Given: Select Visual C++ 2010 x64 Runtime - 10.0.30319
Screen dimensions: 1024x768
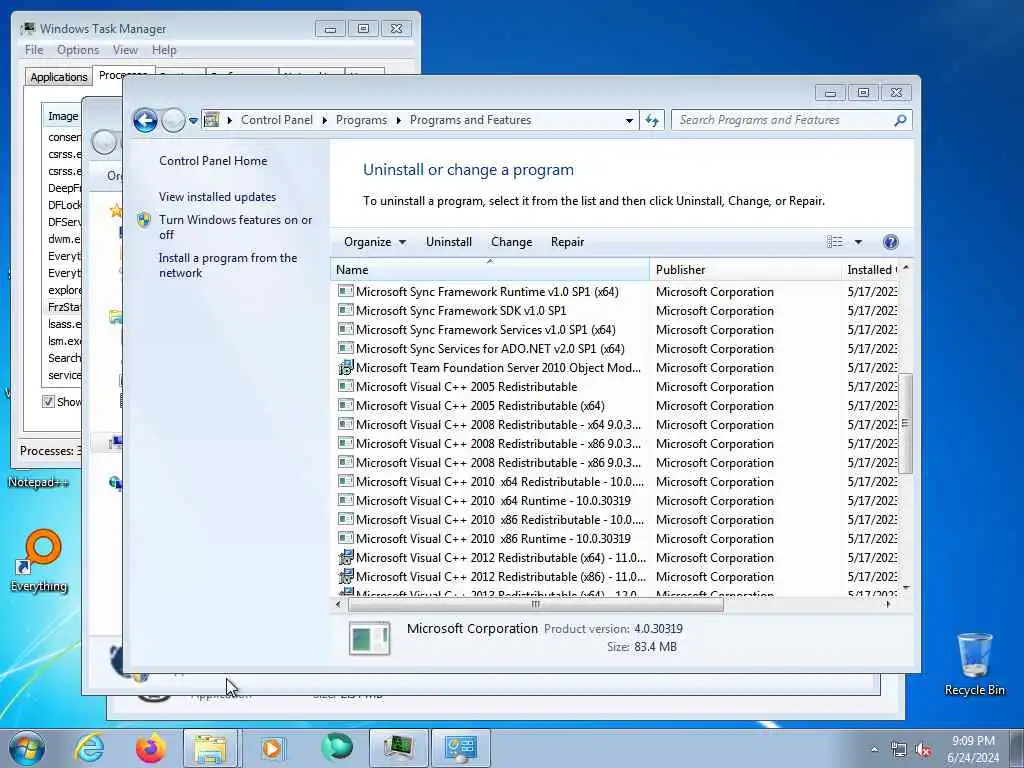Looking at the screenshot, I should point(493,501).
